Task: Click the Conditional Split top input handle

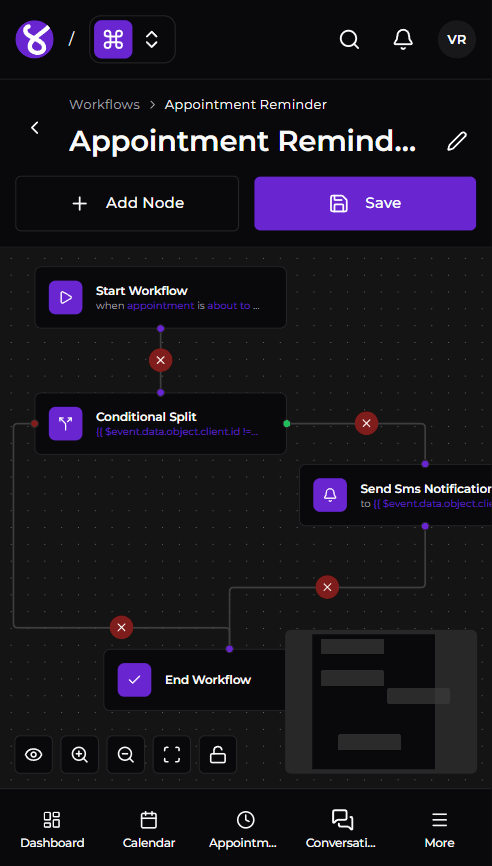Action: (x=161, y=393)
